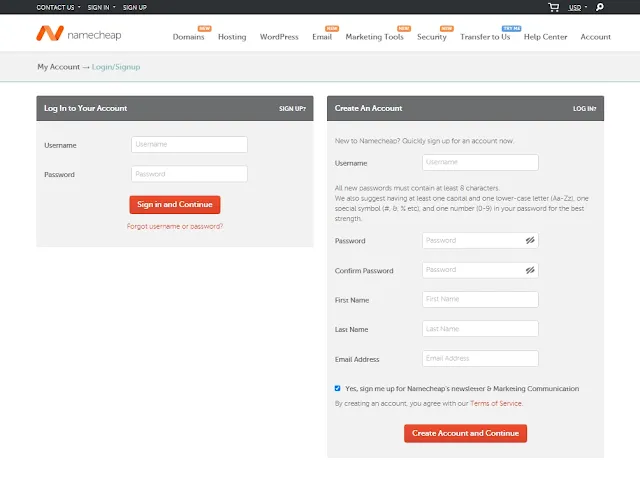Screen dimensions: 640x481
Task: Click the newsletter checkbox label text
Action: 462,389
